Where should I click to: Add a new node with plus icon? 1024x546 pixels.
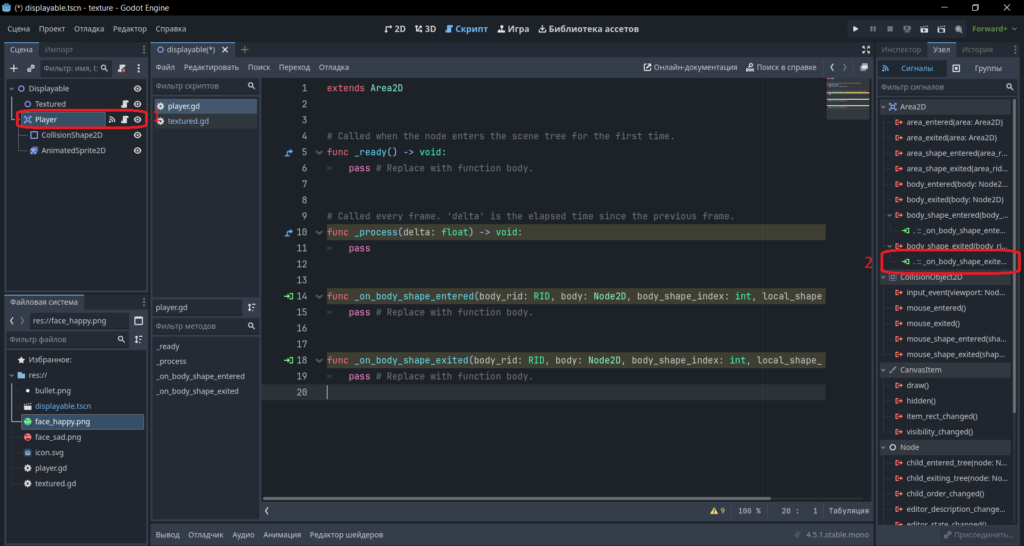coord(14,68)
